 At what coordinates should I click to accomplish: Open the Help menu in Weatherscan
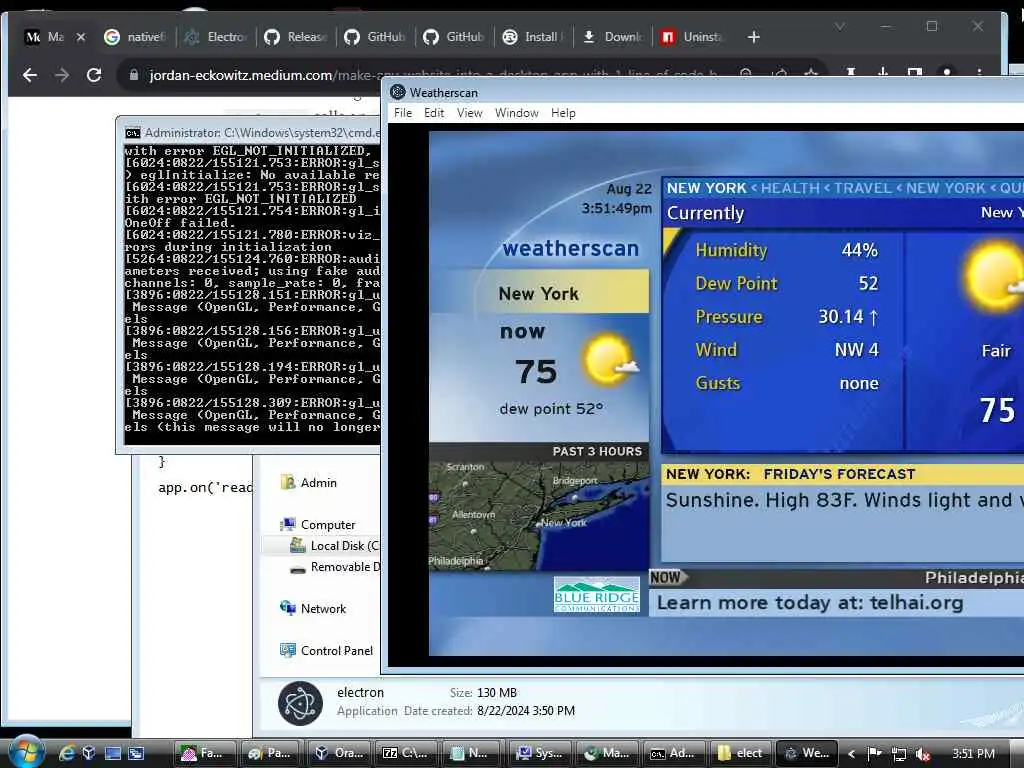pyautogui.click(x=563, y=113)
